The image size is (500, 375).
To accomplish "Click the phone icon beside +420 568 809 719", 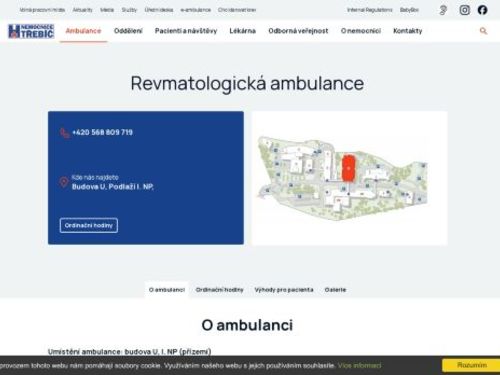I will (x=64, y=133).
